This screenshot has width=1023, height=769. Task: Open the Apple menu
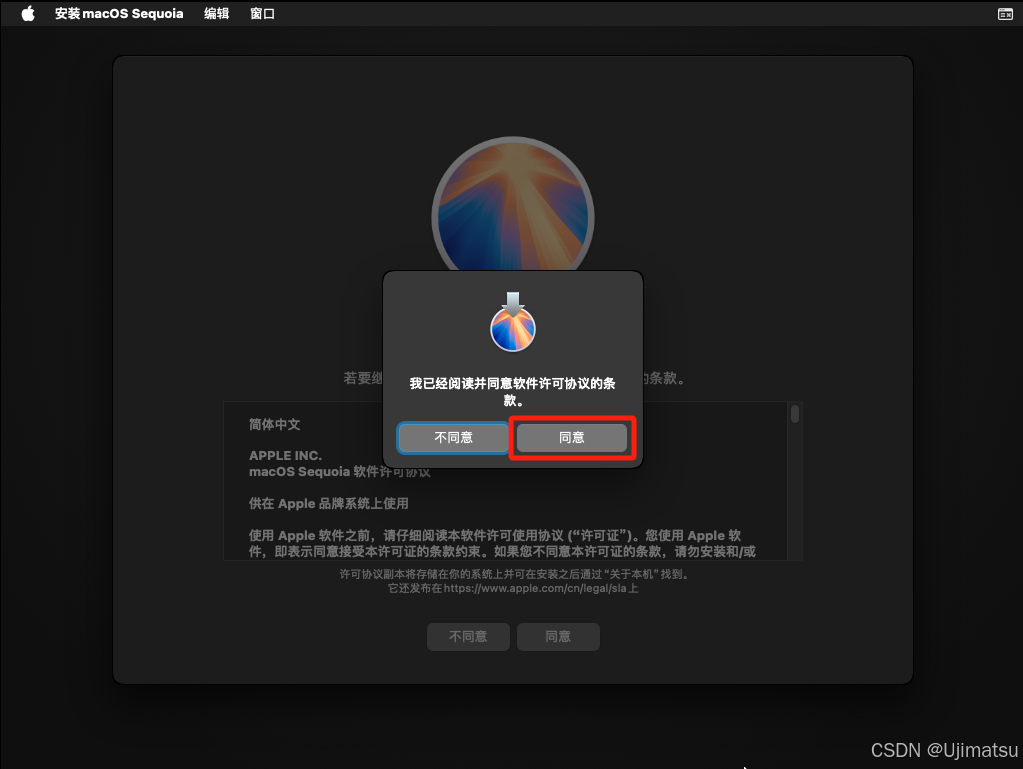[x=27, y=14]
